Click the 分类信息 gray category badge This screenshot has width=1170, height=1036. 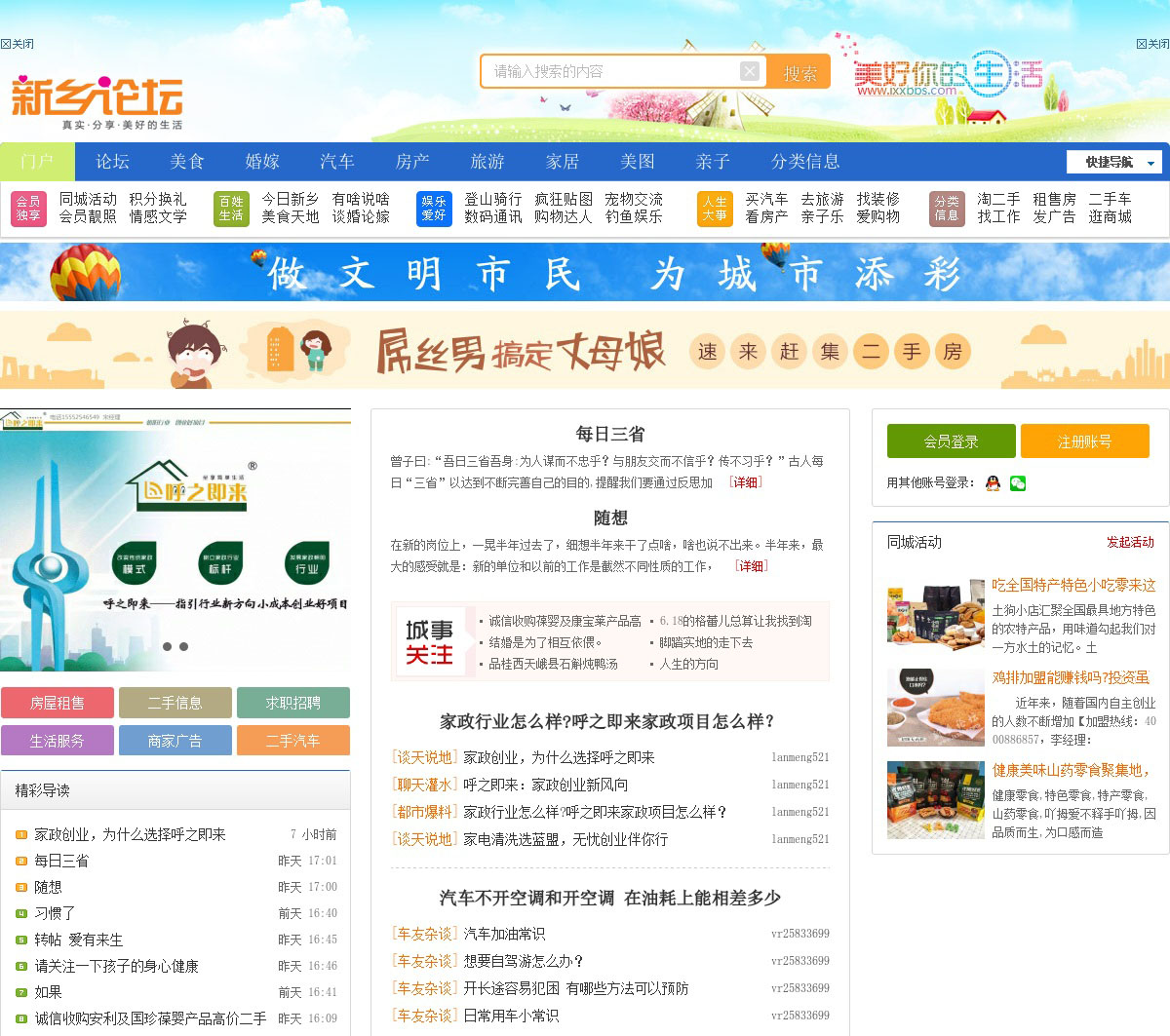click(x=947, y=209)
